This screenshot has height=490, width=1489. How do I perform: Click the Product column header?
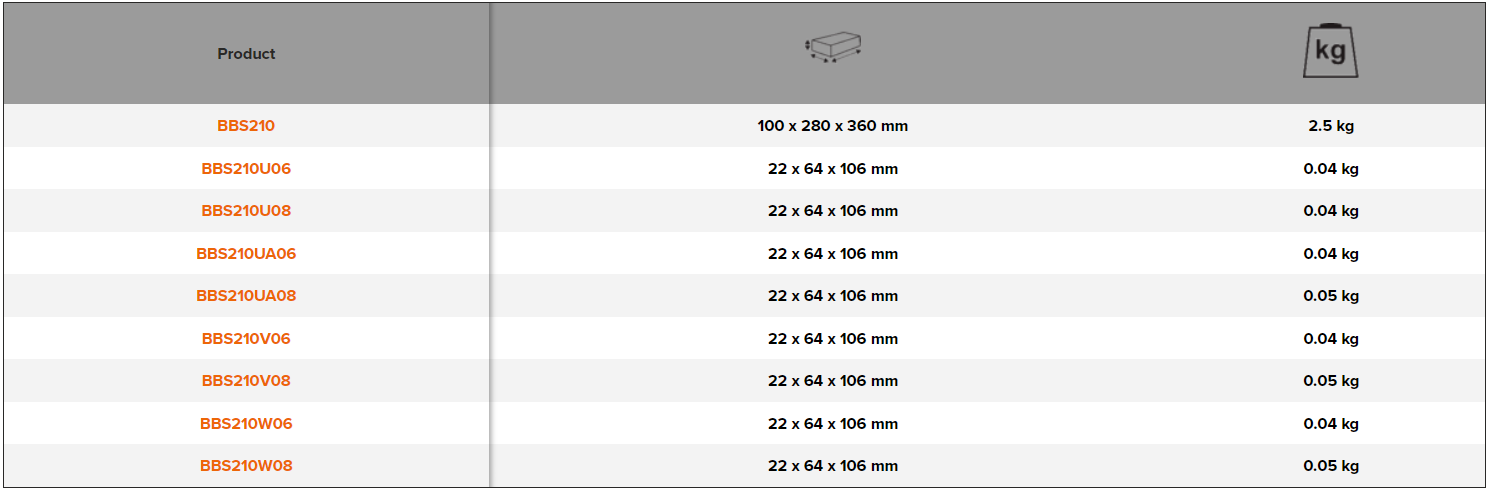(x=246, y=54)
